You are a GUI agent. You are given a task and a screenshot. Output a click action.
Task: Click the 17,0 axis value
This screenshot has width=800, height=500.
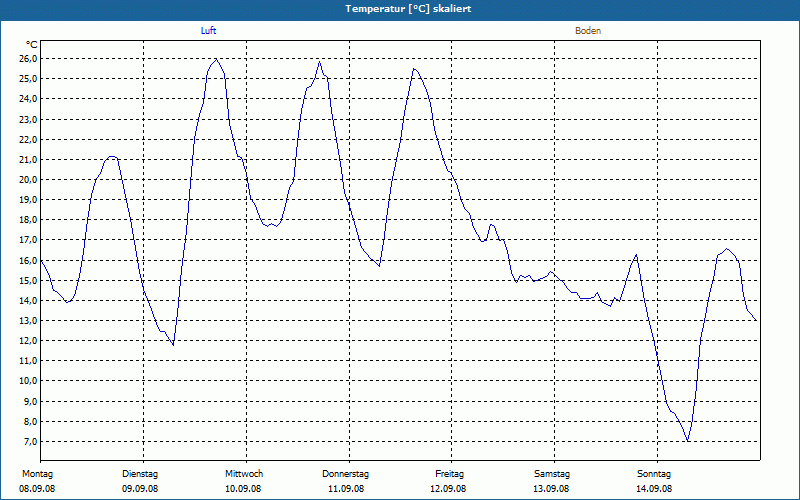[29, 239]
